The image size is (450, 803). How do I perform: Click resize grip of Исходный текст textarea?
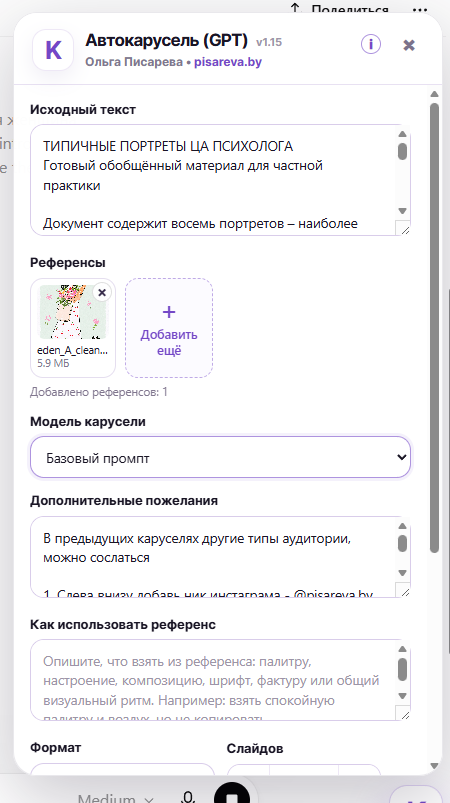click(405, 230)
